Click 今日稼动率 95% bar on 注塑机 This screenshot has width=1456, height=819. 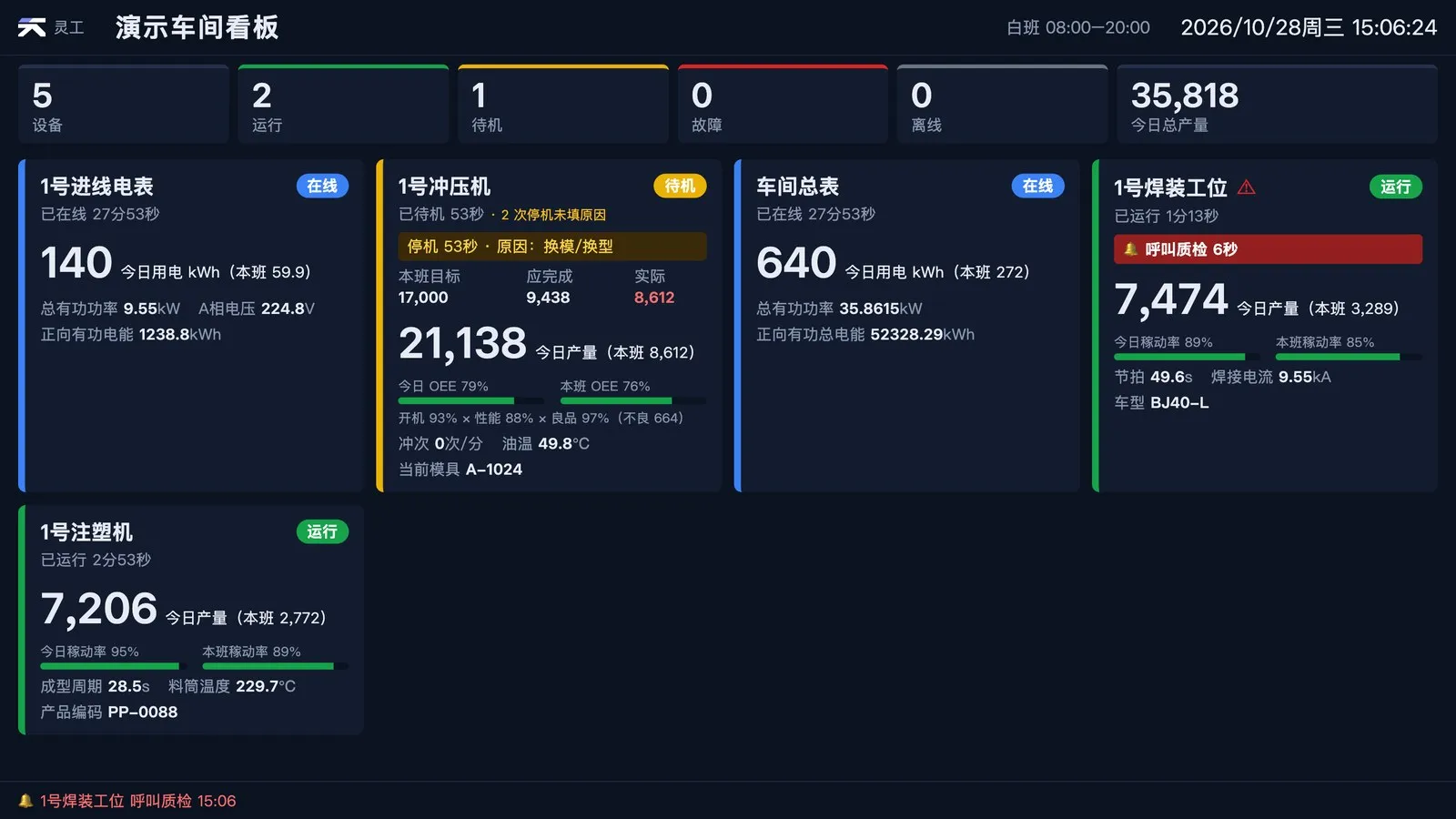(113, 666)
